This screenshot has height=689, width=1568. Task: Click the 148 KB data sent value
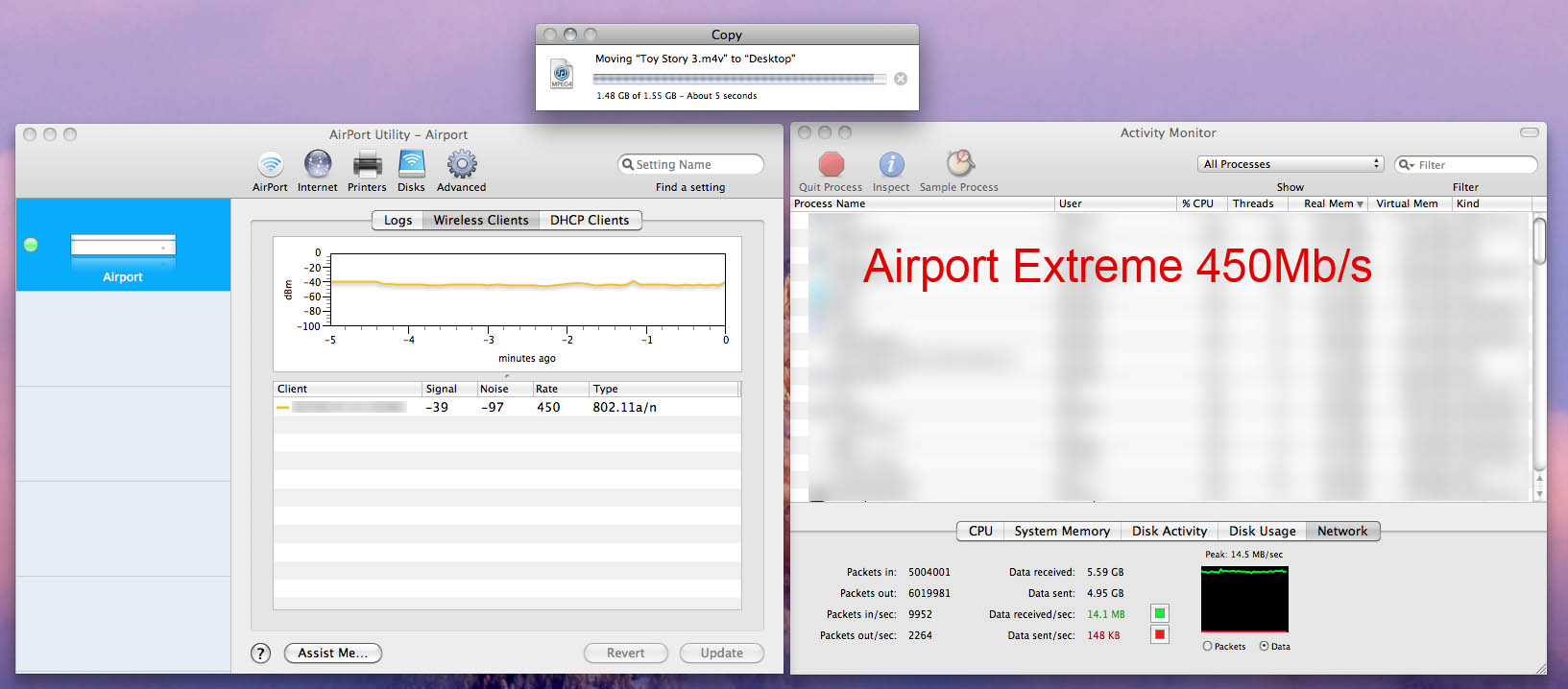coord(1103,635)
